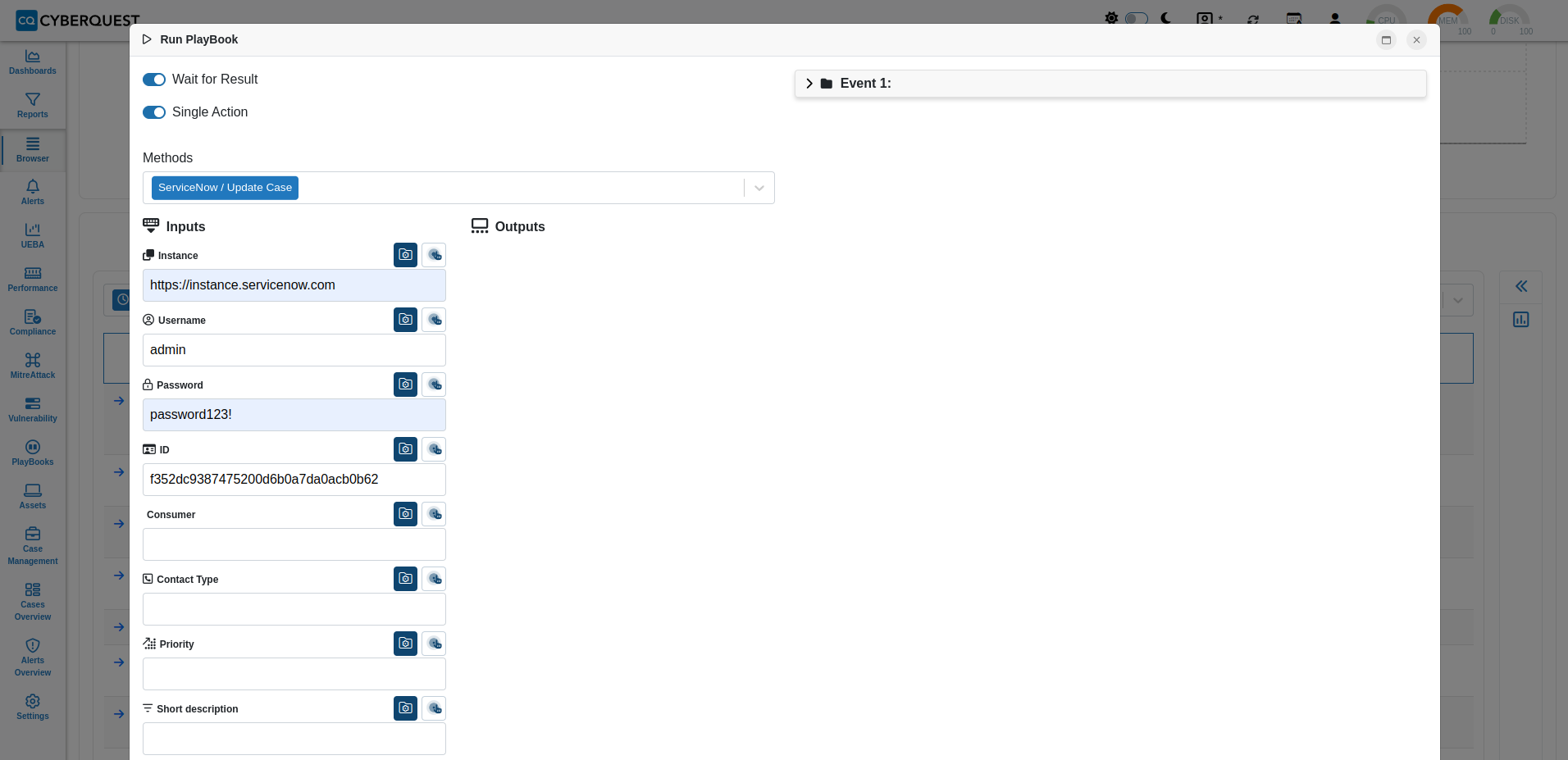Screen dimensions: 1568x760
Task: Click the sun light-mode icon in top bar
Action: coord(1111,18)
